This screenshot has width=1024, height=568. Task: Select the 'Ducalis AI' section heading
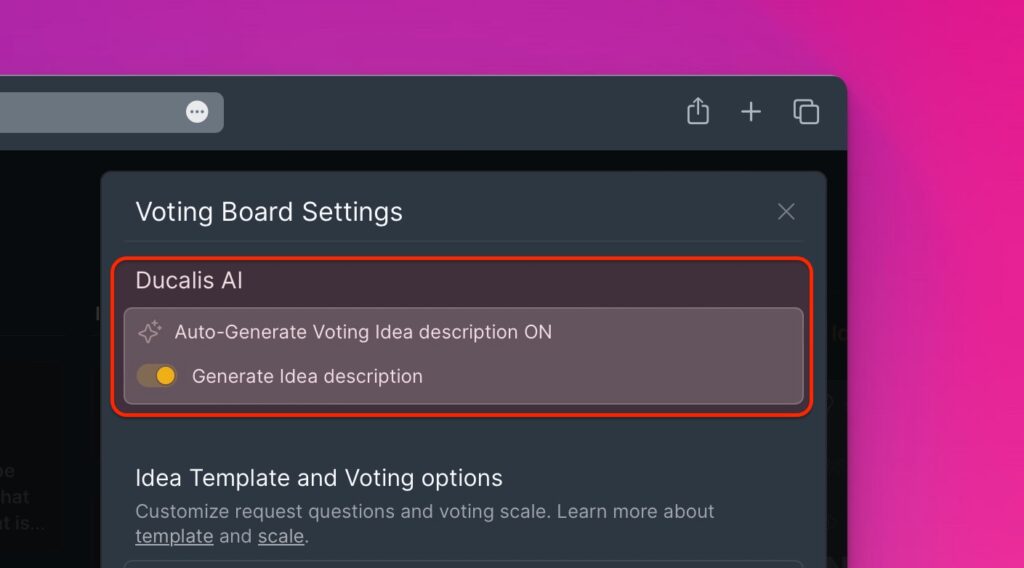tap(189, 280)
